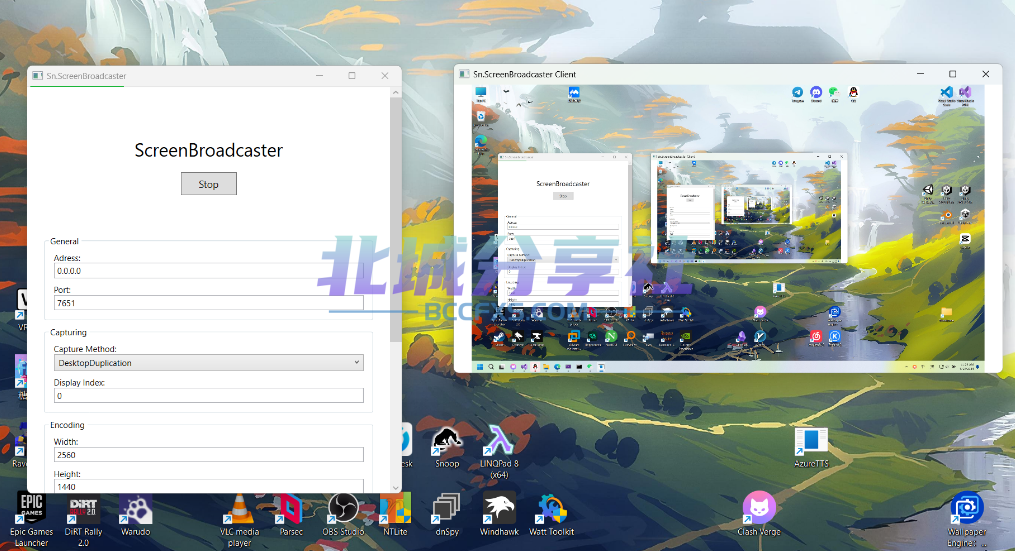Viewport: 1015px width, 551px height.
Task: Open the dnSpy desktop shortcut
Action: (x=447, y=515)
